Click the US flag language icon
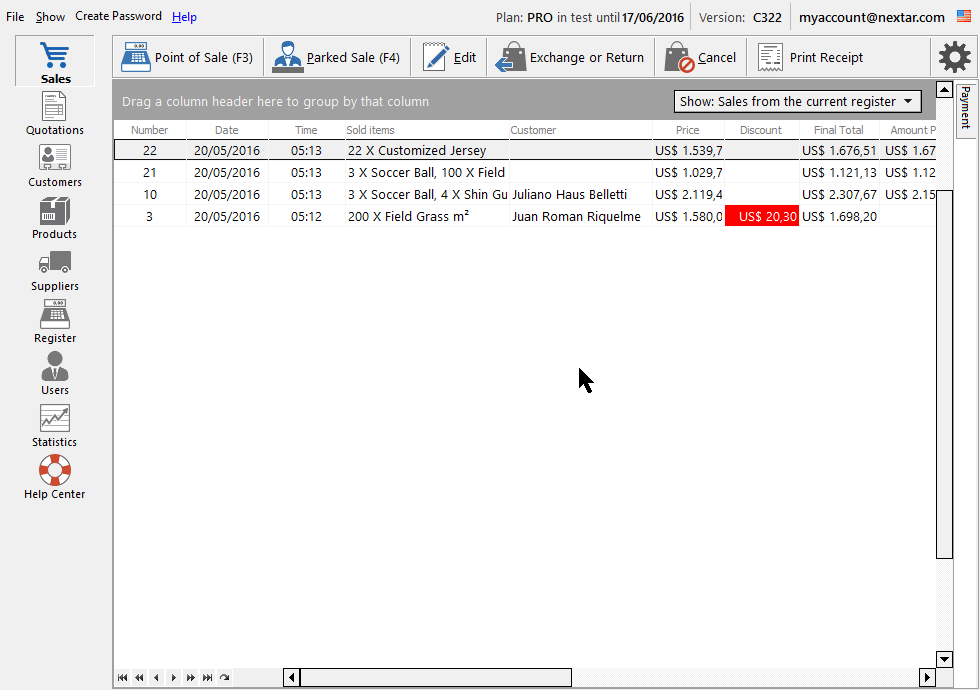The height and width of the screenshot is (690, 980). (964, 17)
